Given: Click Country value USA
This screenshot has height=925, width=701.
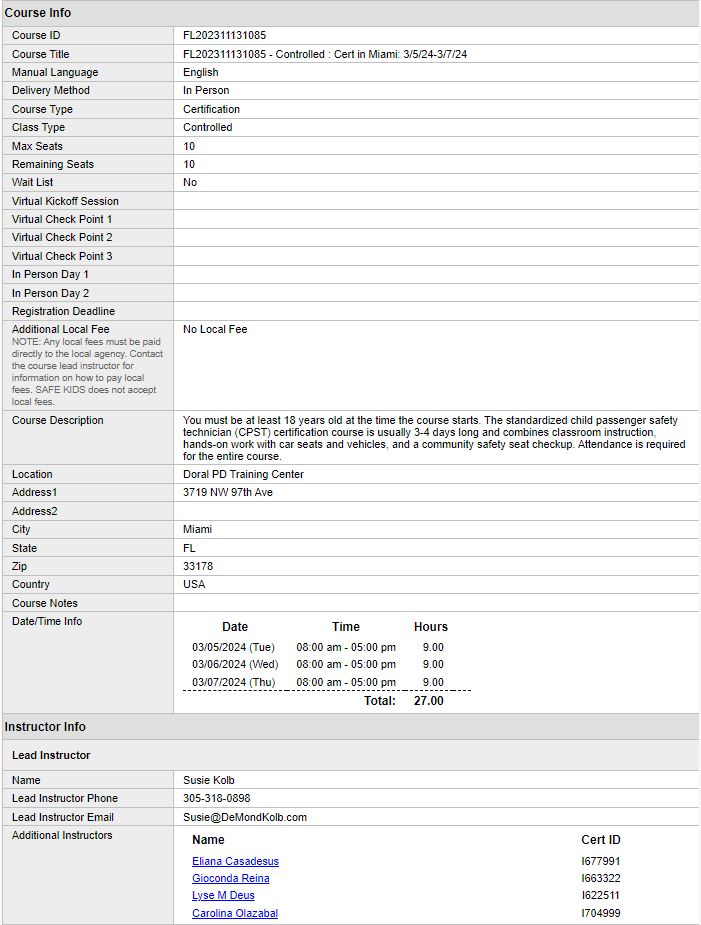Looking at the screenshot, I should click(194, 584).
